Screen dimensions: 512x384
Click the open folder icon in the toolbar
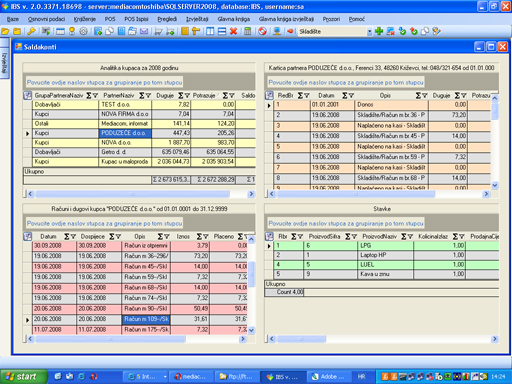pos(5,31)
